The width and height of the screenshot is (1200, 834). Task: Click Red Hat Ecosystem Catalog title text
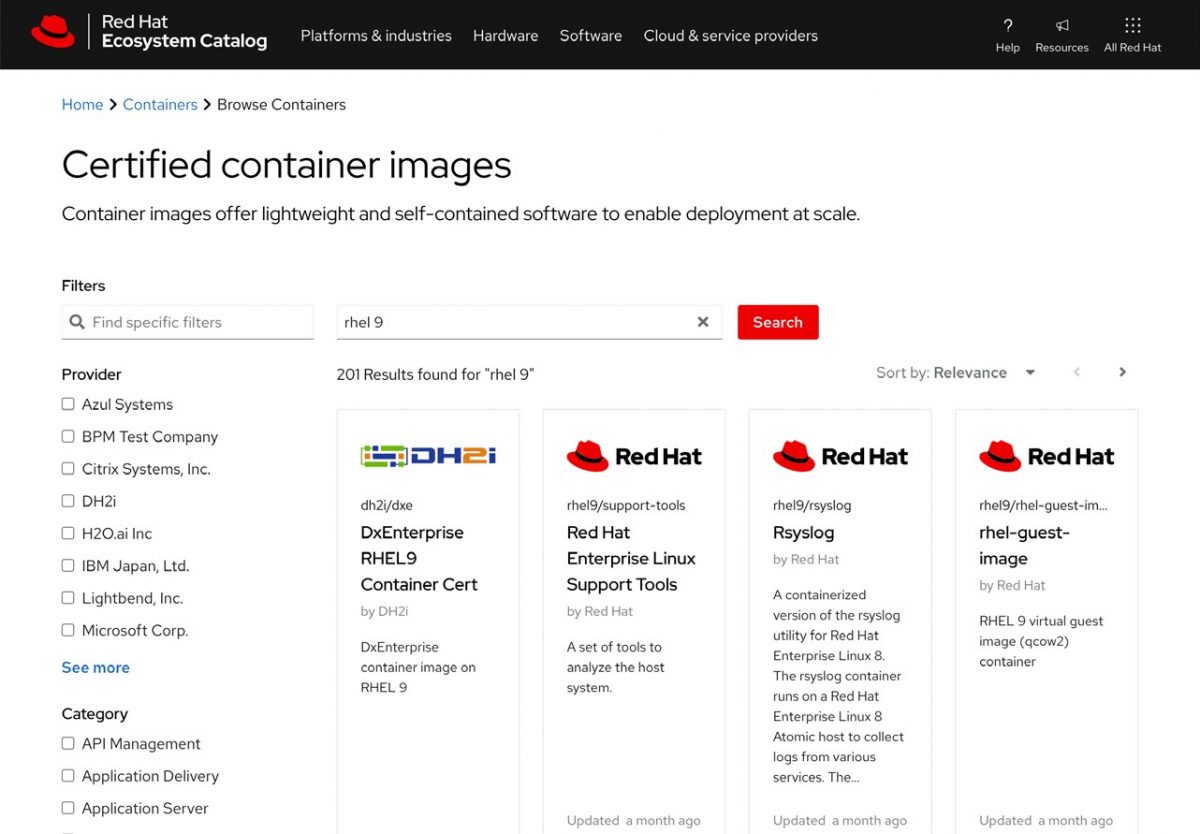184,31
